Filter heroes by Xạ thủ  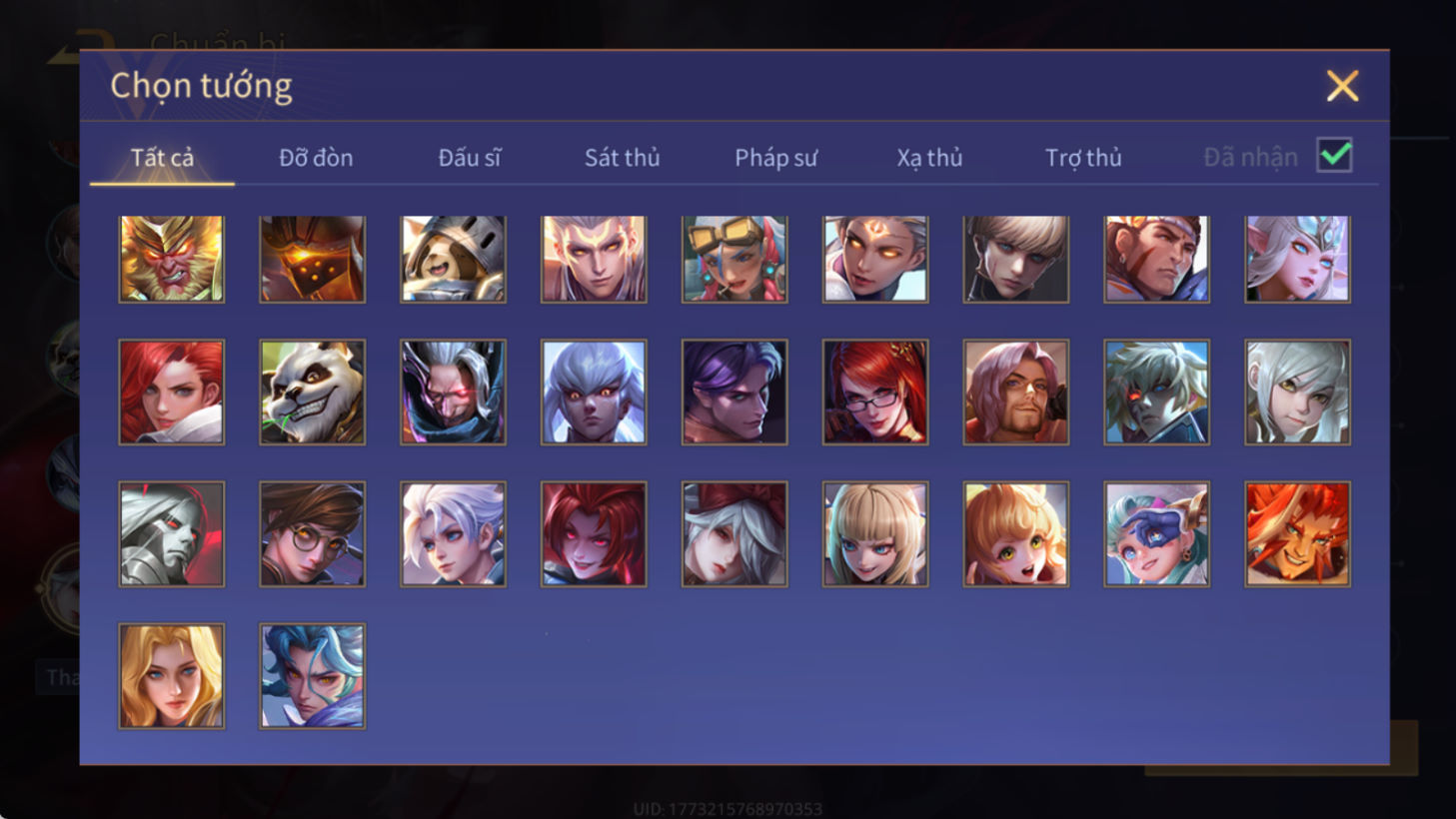point(929,158)
